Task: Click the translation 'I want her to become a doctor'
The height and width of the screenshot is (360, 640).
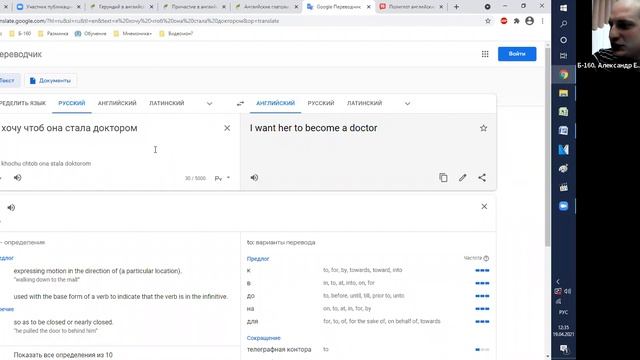Action: [x=313, y=128]
